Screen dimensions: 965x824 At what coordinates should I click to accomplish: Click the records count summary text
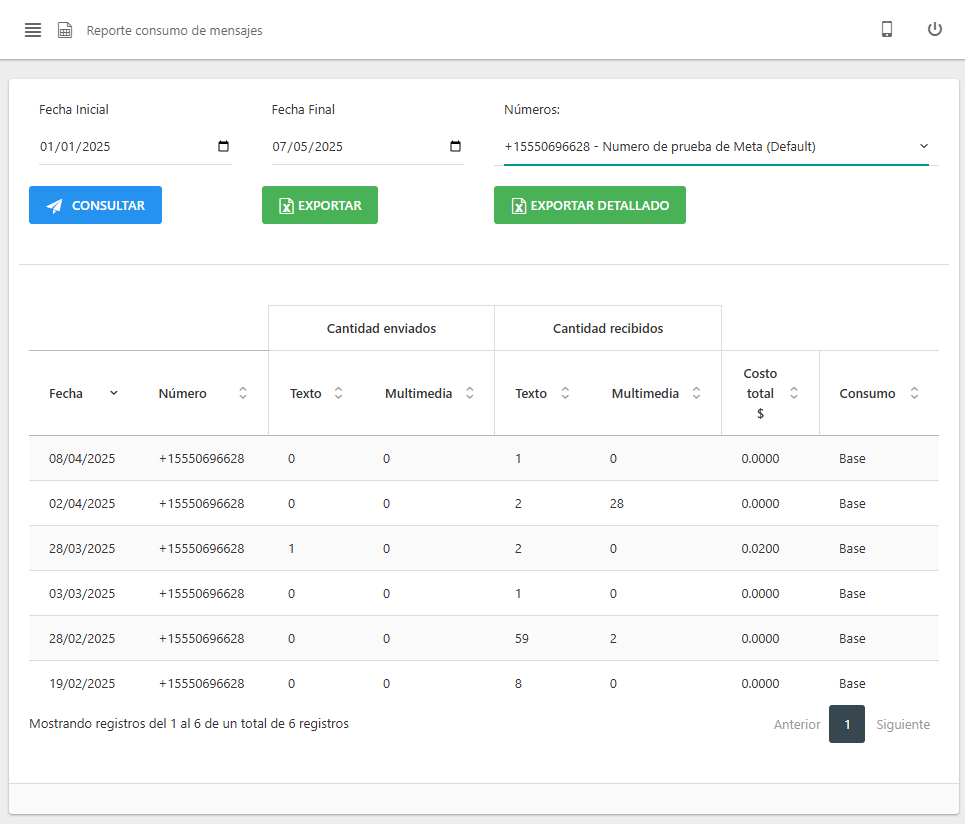(189, 724)
